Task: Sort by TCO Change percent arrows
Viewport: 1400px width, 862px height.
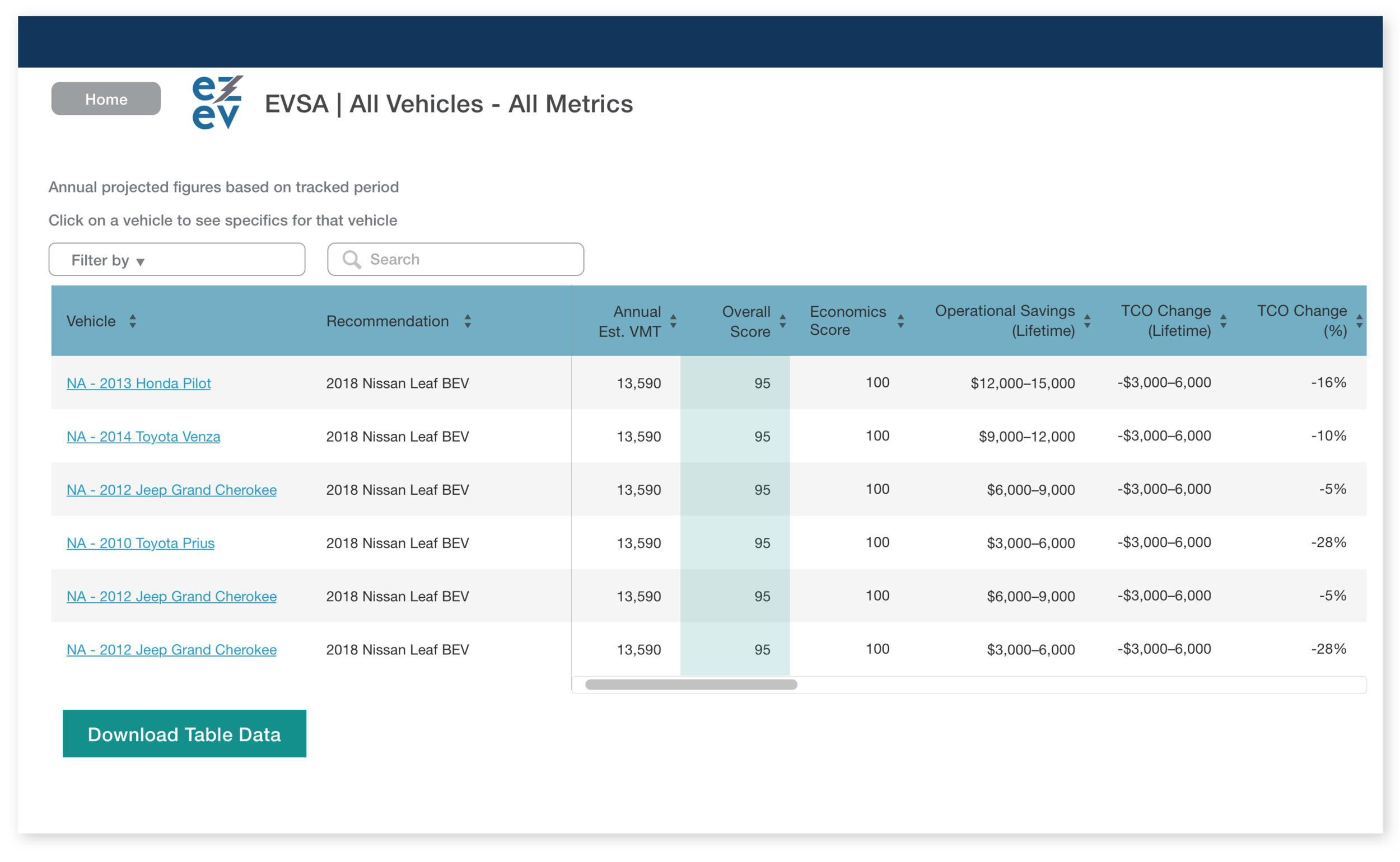Action: (x=1359, y=321)
